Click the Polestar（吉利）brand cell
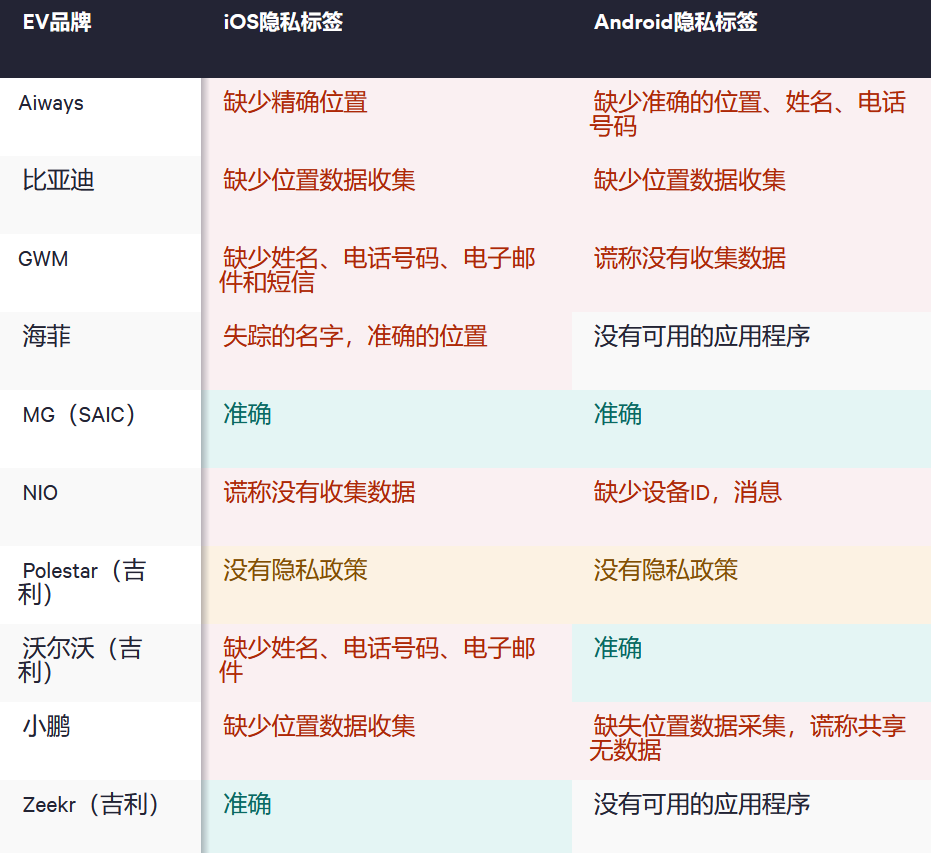931x853 pixels. click(x=83, y=582)
